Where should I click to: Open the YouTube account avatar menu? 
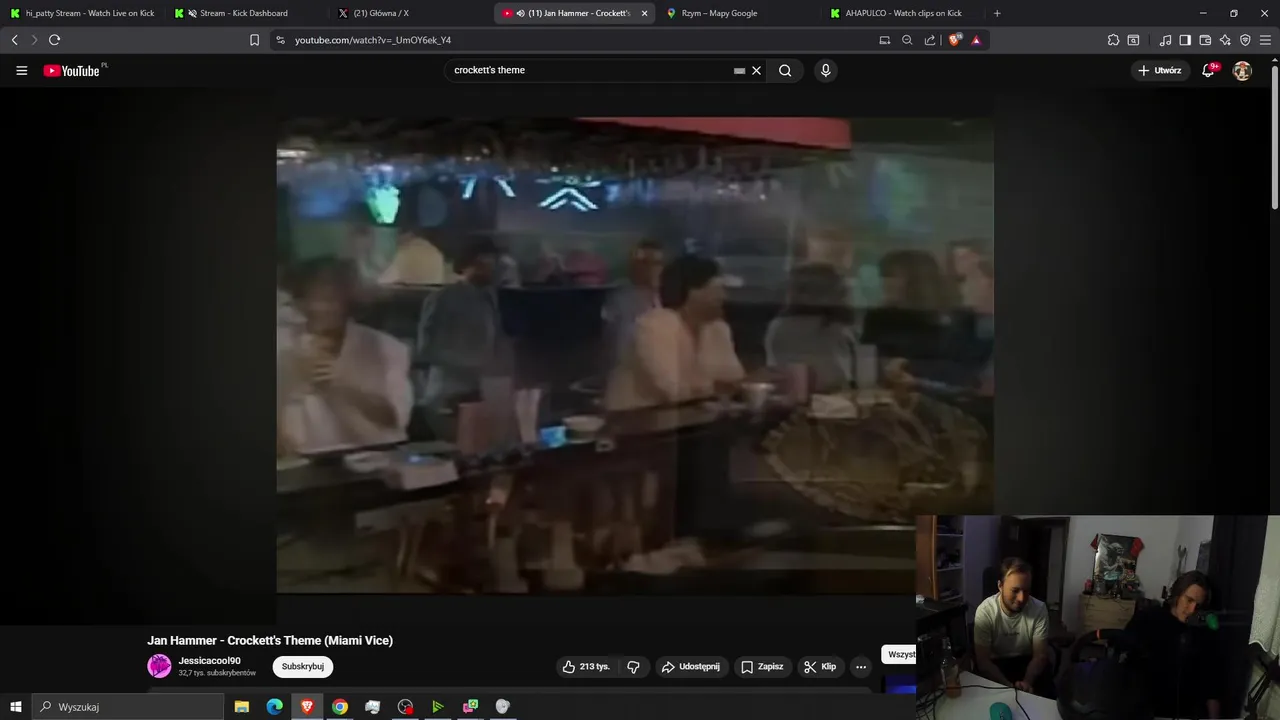(x=1242, y=71)
